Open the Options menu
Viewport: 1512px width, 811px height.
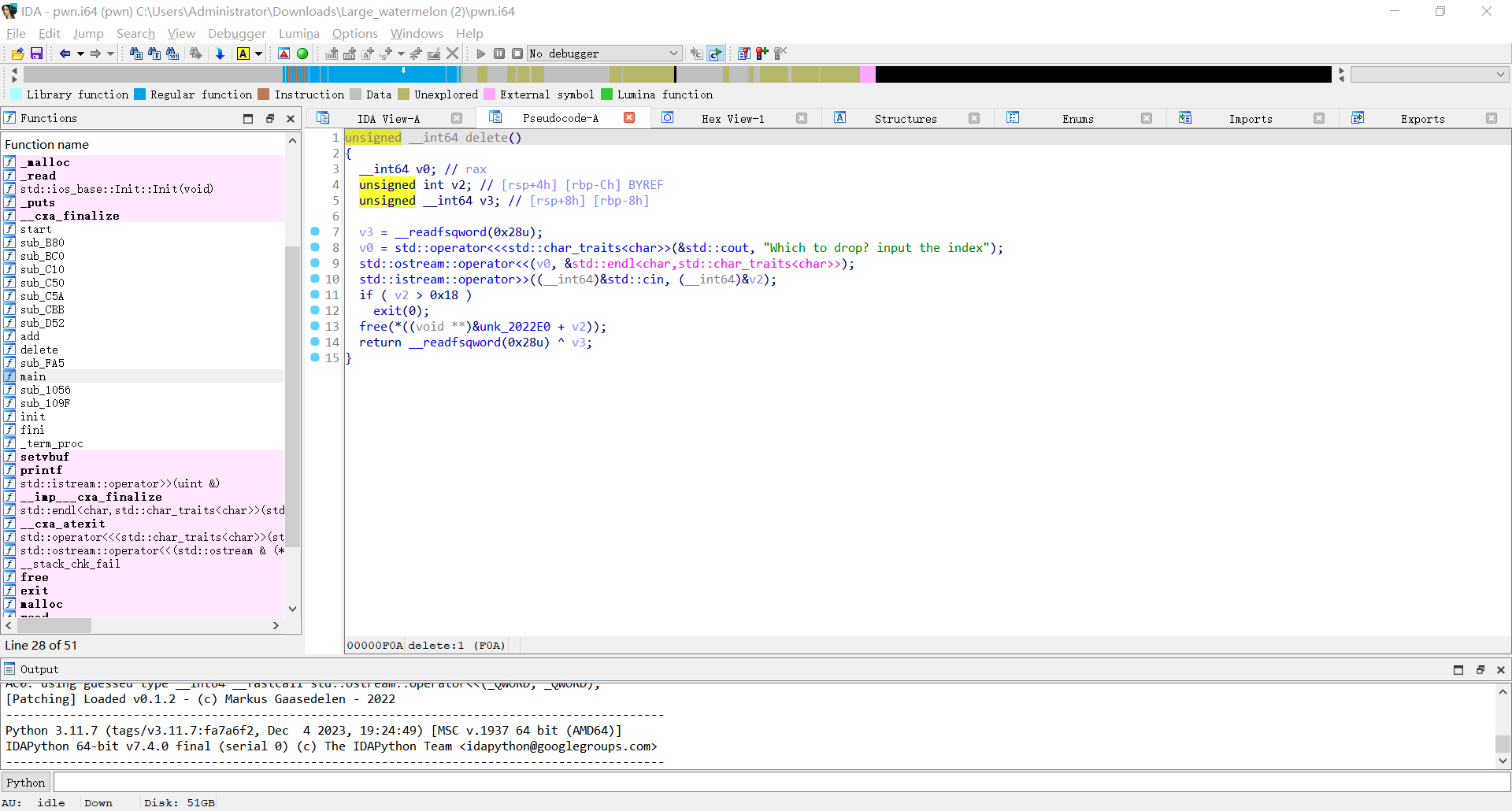pos(355,33)
